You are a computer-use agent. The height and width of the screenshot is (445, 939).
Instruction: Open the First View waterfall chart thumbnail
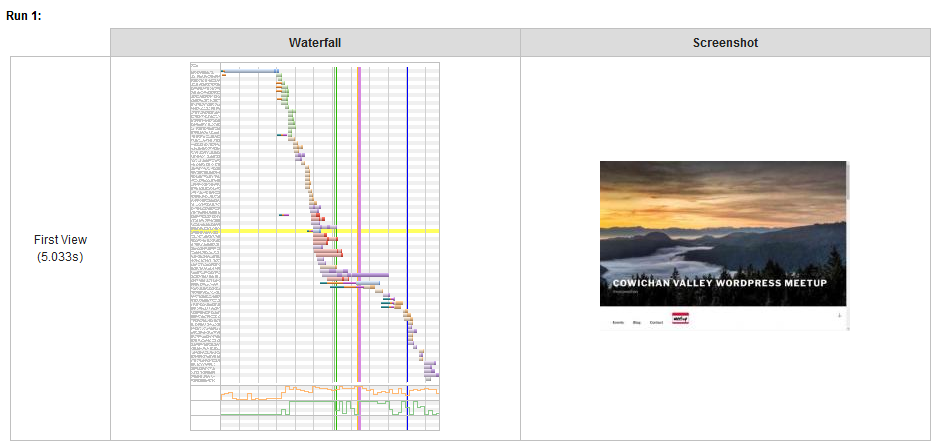315,246
